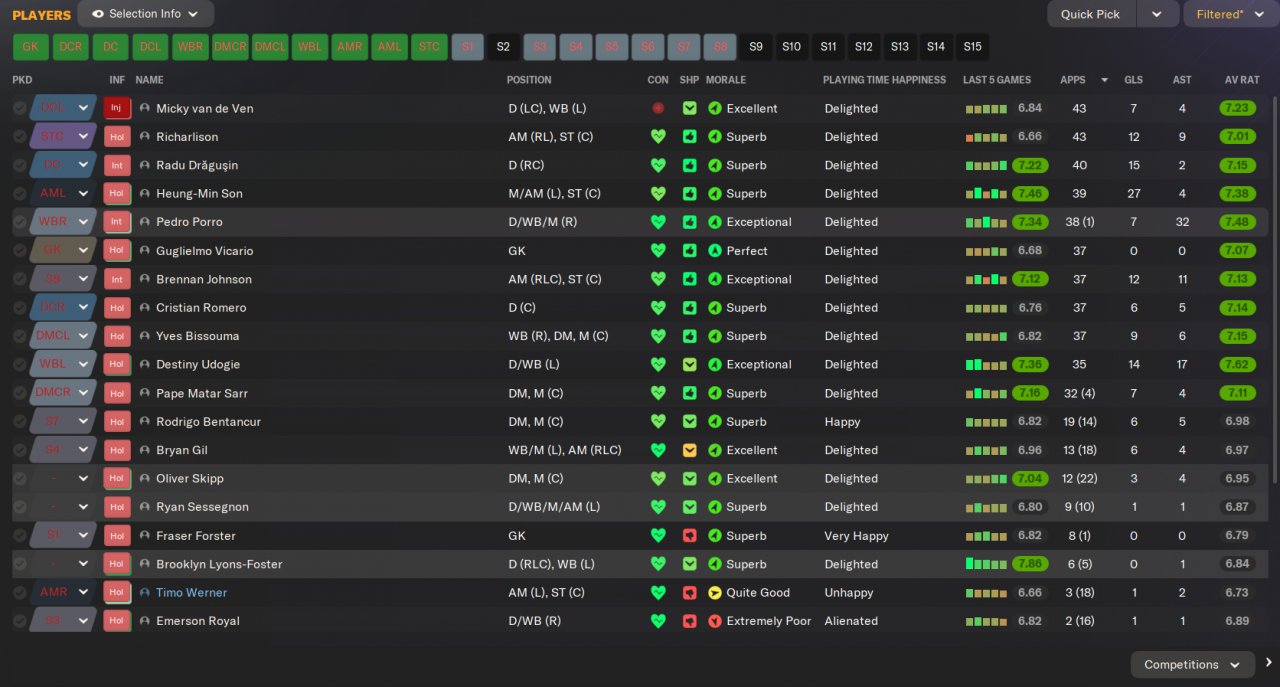The image size is (1280, 687).
Task: Toggle the selection tick for Fraser Forster
Action: (20, 536)
